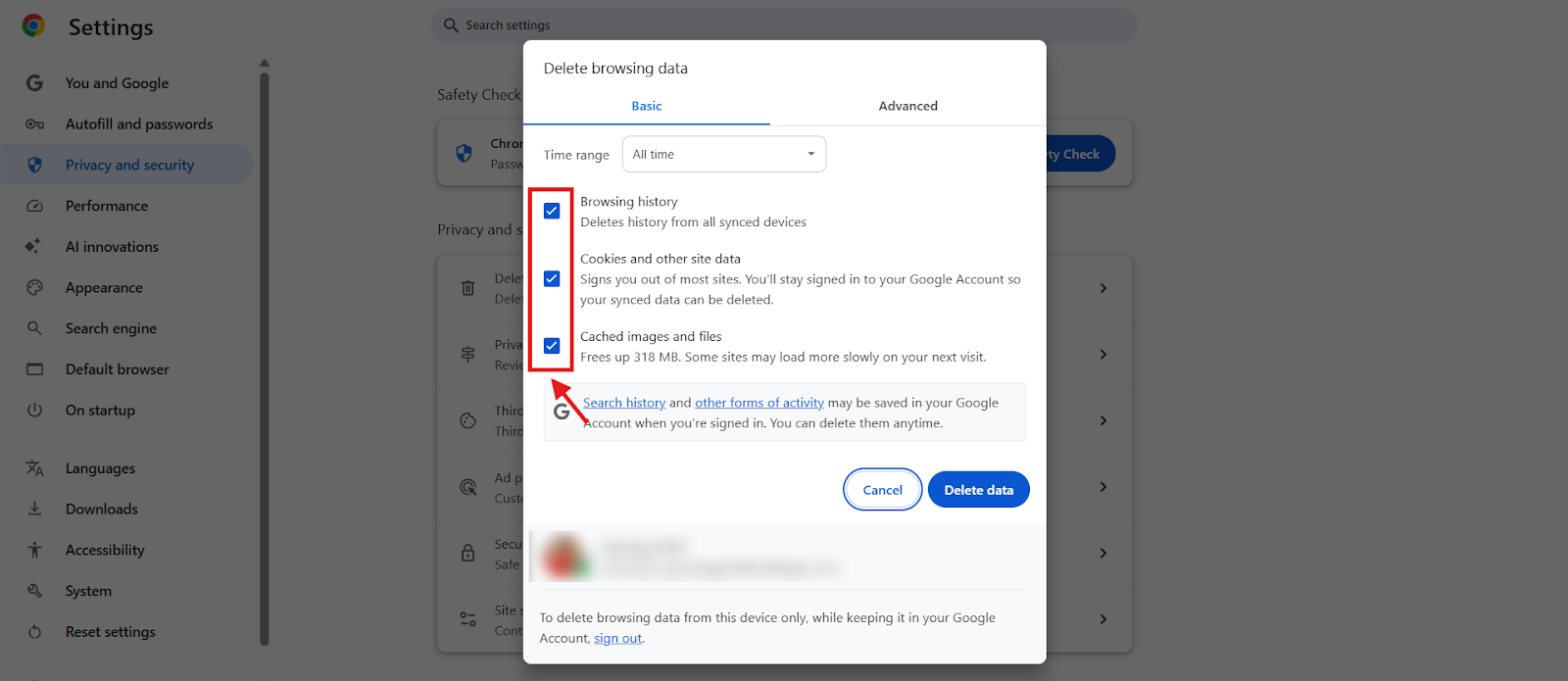The image size is (1568, 681).
Task: Click the Autofill key icon
Action: pyautogui.click(x=34, y=124)
